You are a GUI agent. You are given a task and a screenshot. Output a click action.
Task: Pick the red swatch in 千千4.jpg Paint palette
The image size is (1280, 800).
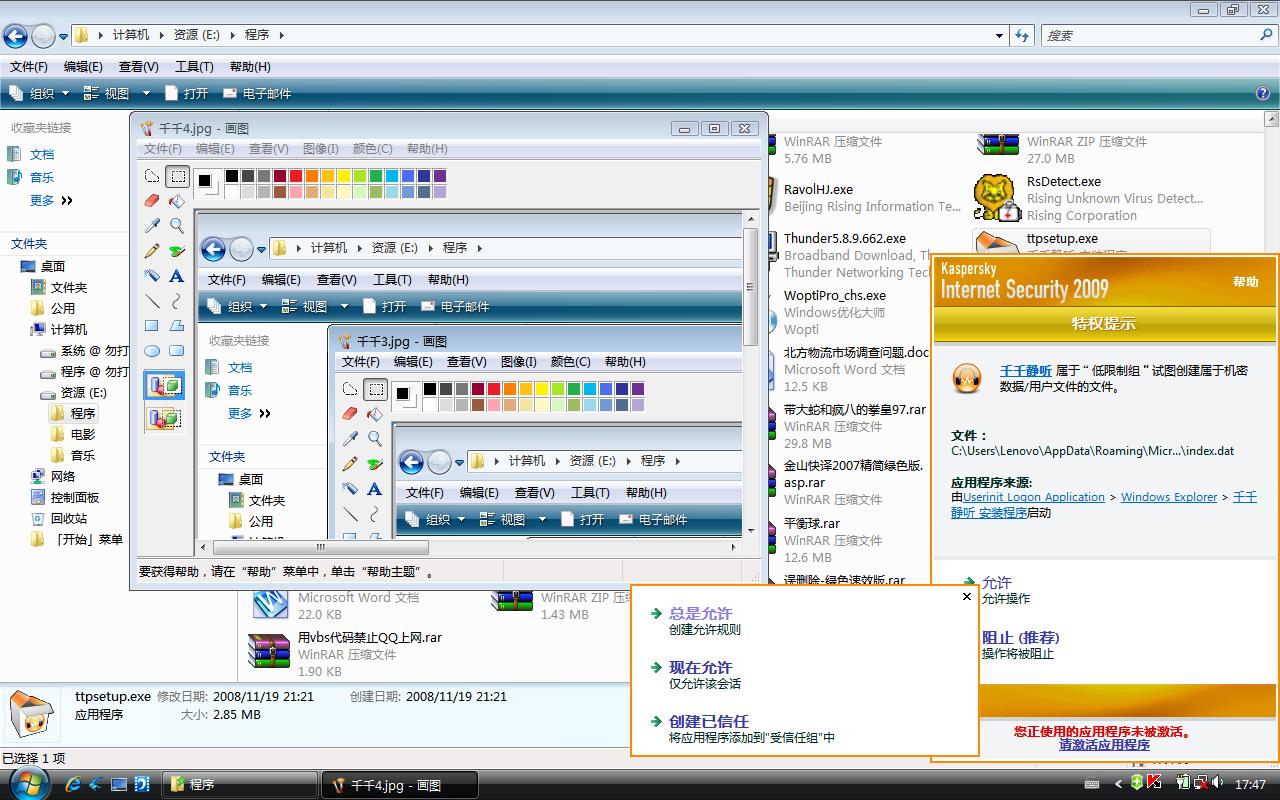coord(296,176)
